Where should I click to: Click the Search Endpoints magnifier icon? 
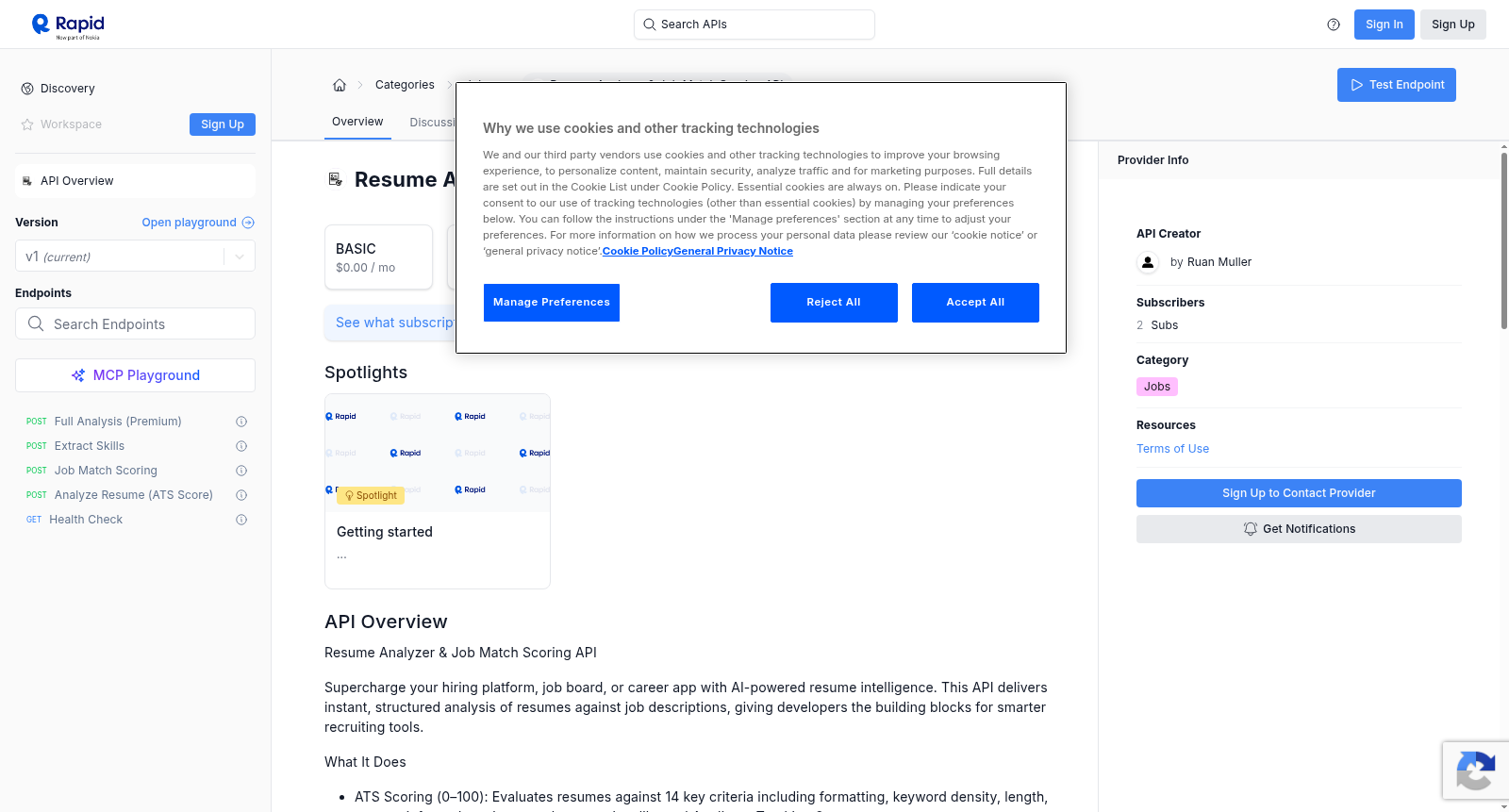point(36,323)
